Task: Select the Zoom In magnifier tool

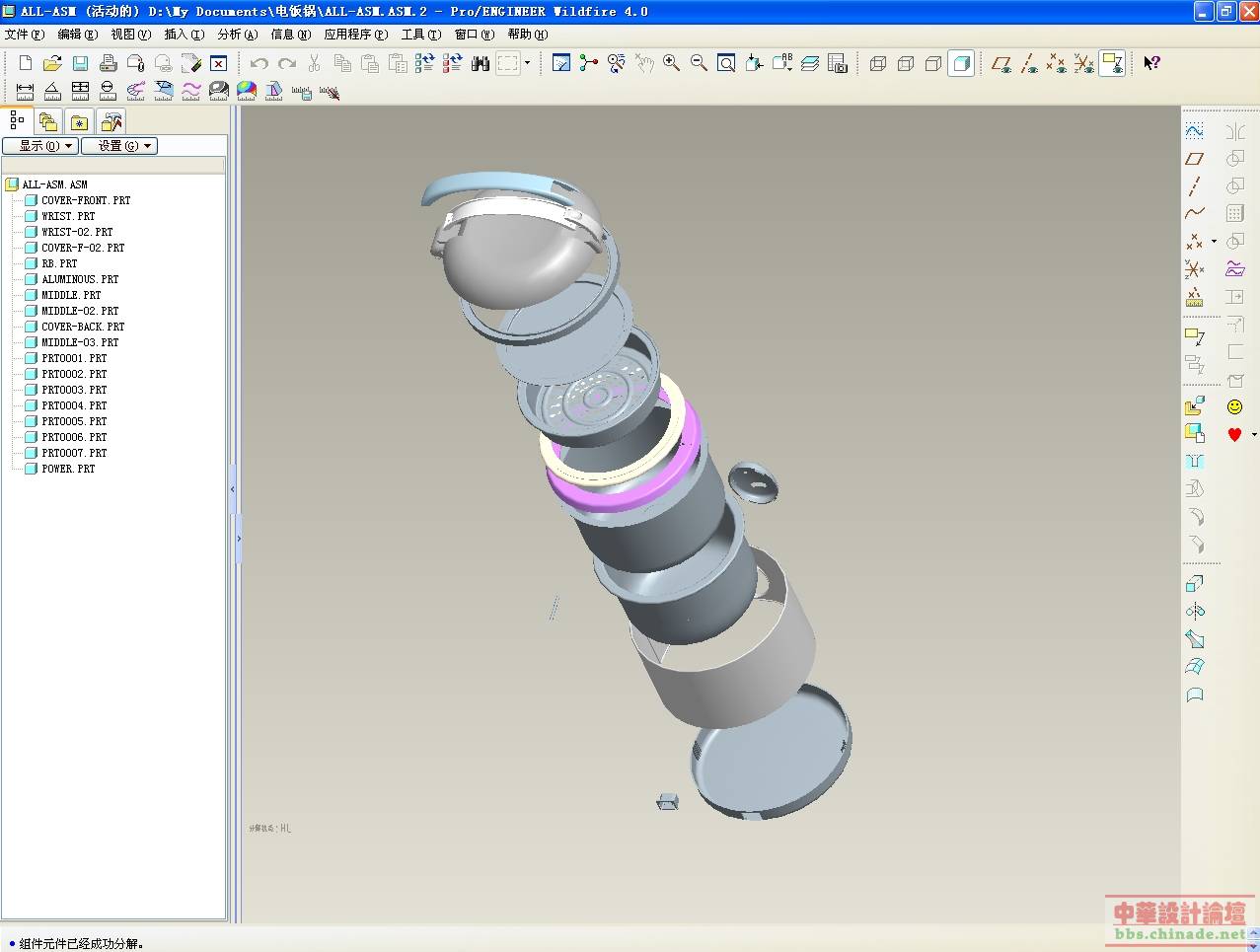Action: (671, 63)
